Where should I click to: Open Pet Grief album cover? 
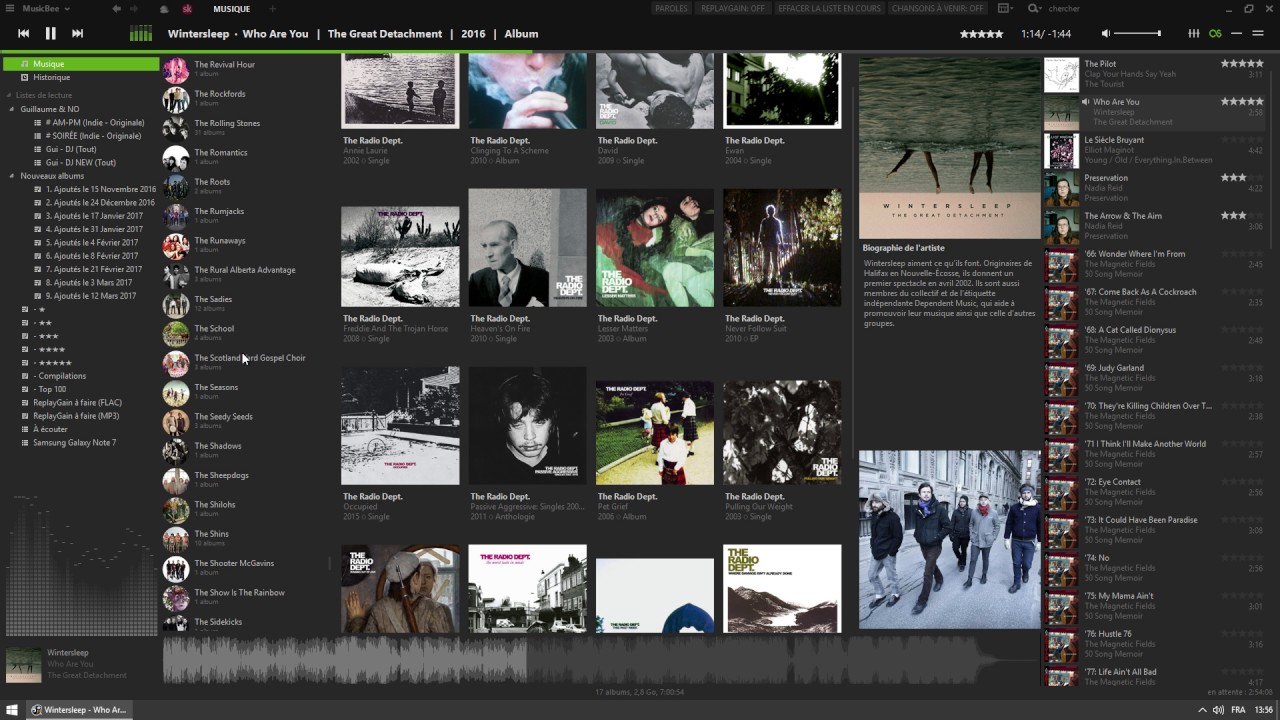[655, 433]
